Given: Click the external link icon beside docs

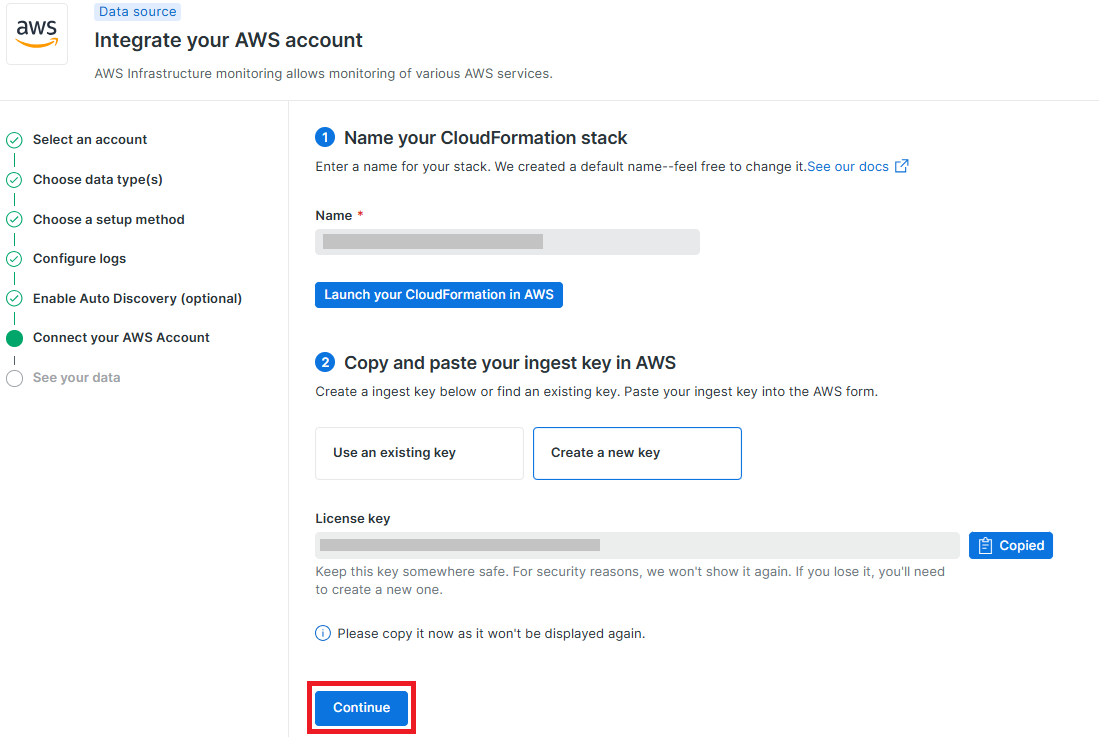Looking at the screenshot, I should tap(902, 166).
